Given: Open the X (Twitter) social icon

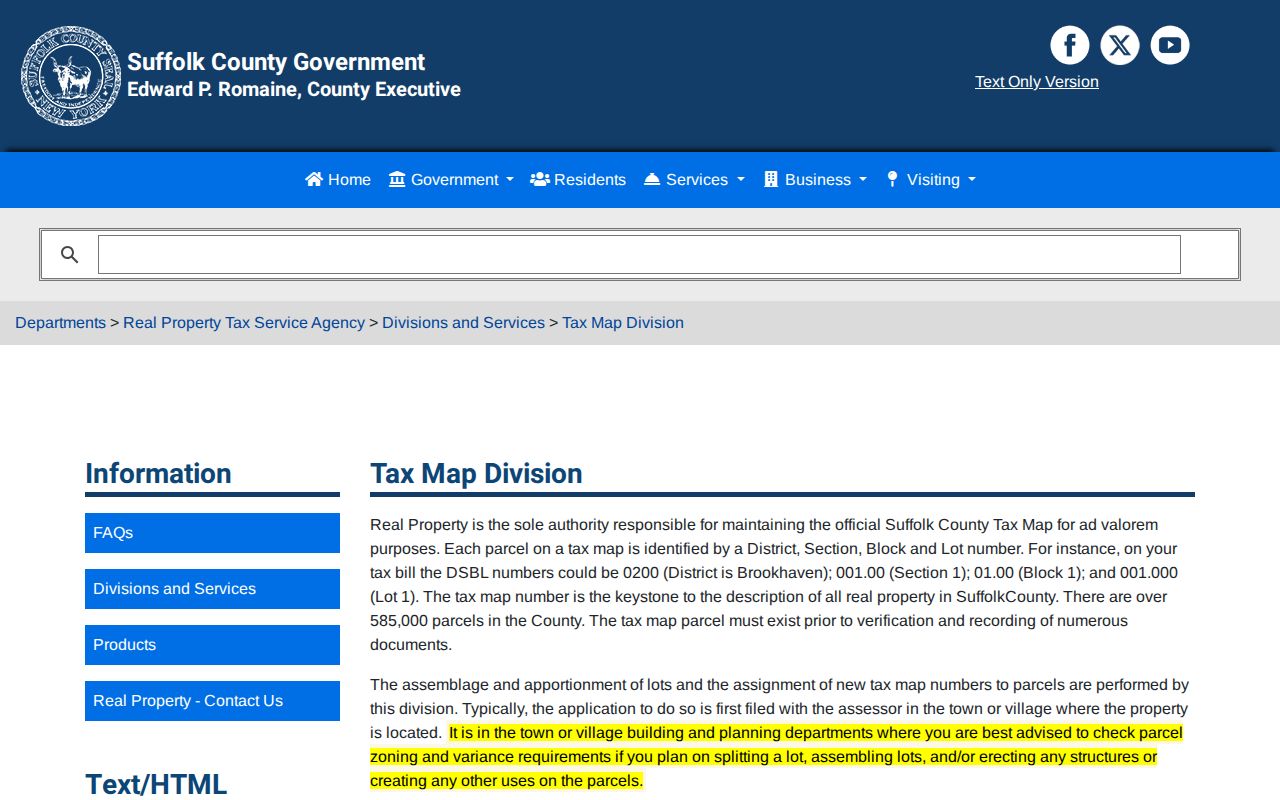Looking at the screenshot, I should (x=1119, y=45).
